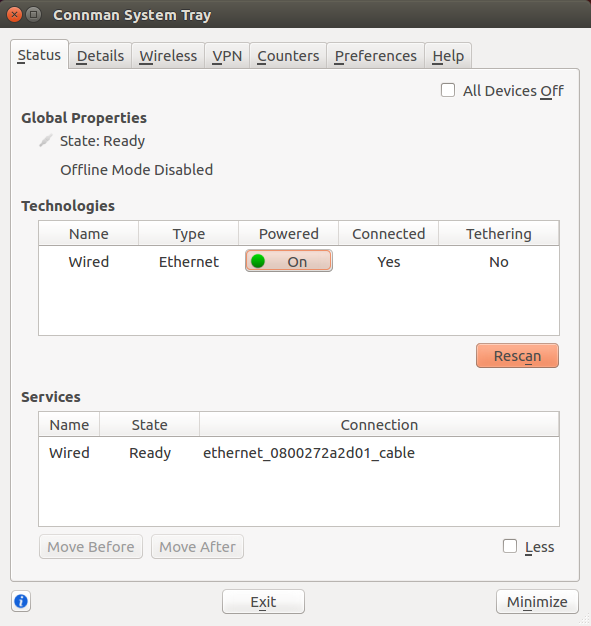591x626 pixels.
Task: Click the connection state plug icon
Action: pyautogui.click(x=46, y=141)
